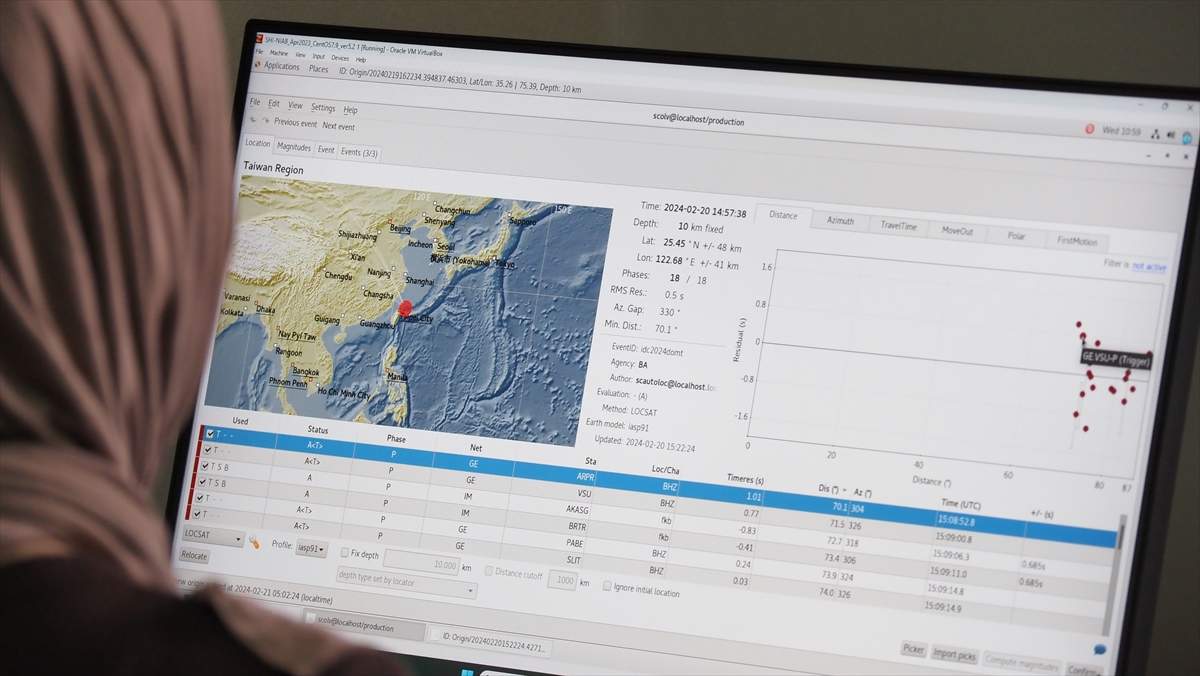This screenshot has height=676, width=1200.
Task: Click the Distance cutoff value field
Action: (562, 580)
